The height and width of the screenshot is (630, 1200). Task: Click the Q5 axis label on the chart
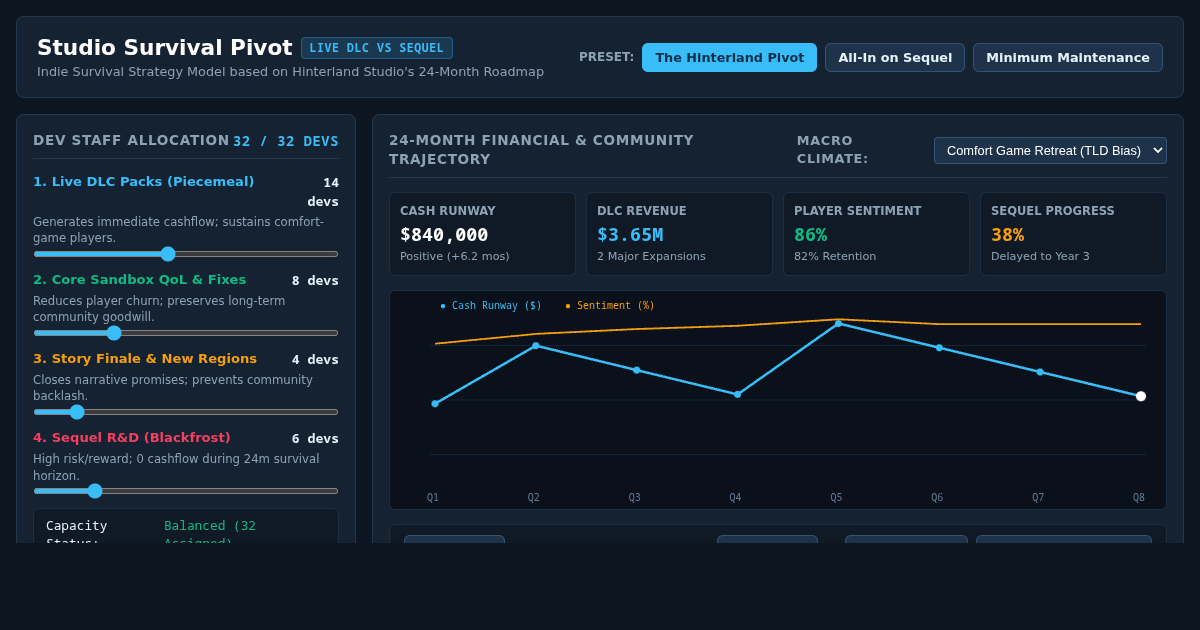click(836, 498)
